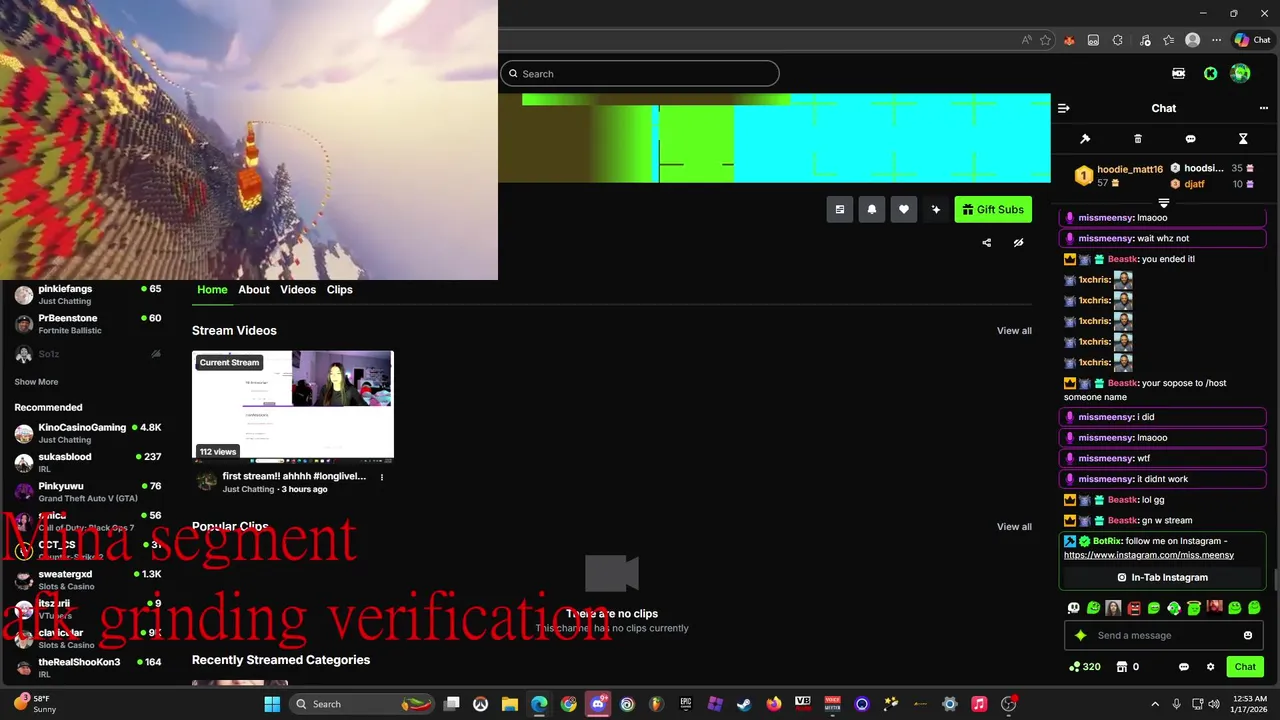This screenshot has height=720, width=1280.
Task: Click View all next to Stream Videos
Action: point(1014,331)
